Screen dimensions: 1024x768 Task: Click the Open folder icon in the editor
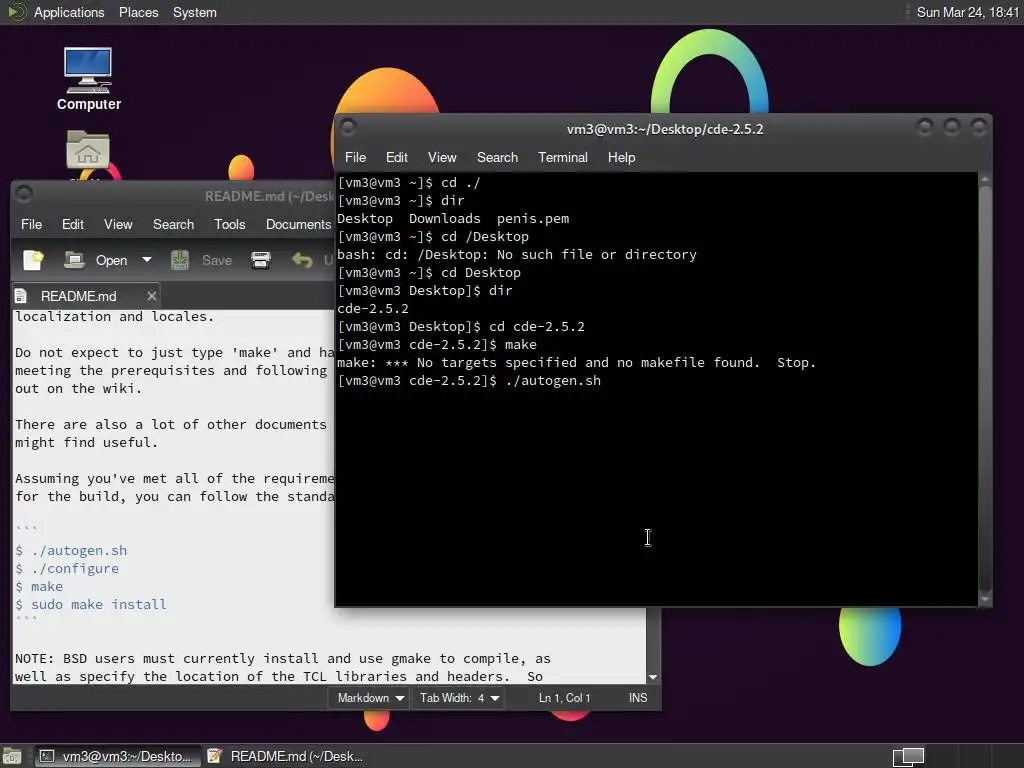pyautogui.click(x=74, y=260)
